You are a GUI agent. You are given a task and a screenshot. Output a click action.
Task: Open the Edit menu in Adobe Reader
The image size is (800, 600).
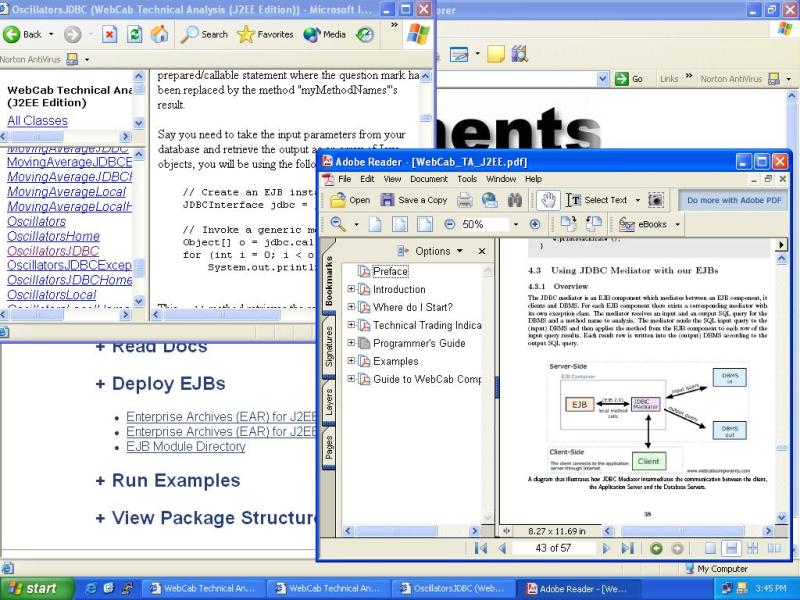(x=367, y=179)
